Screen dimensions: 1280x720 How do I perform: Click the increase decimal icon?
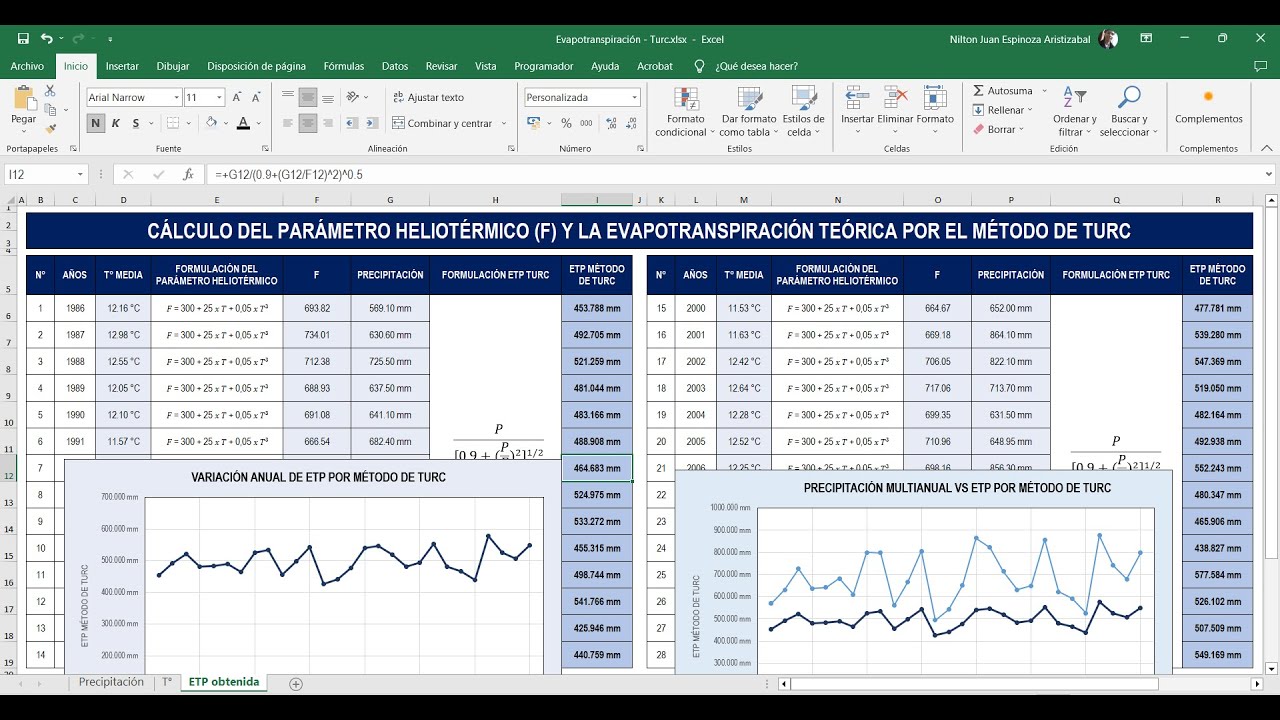pos(609,123)
